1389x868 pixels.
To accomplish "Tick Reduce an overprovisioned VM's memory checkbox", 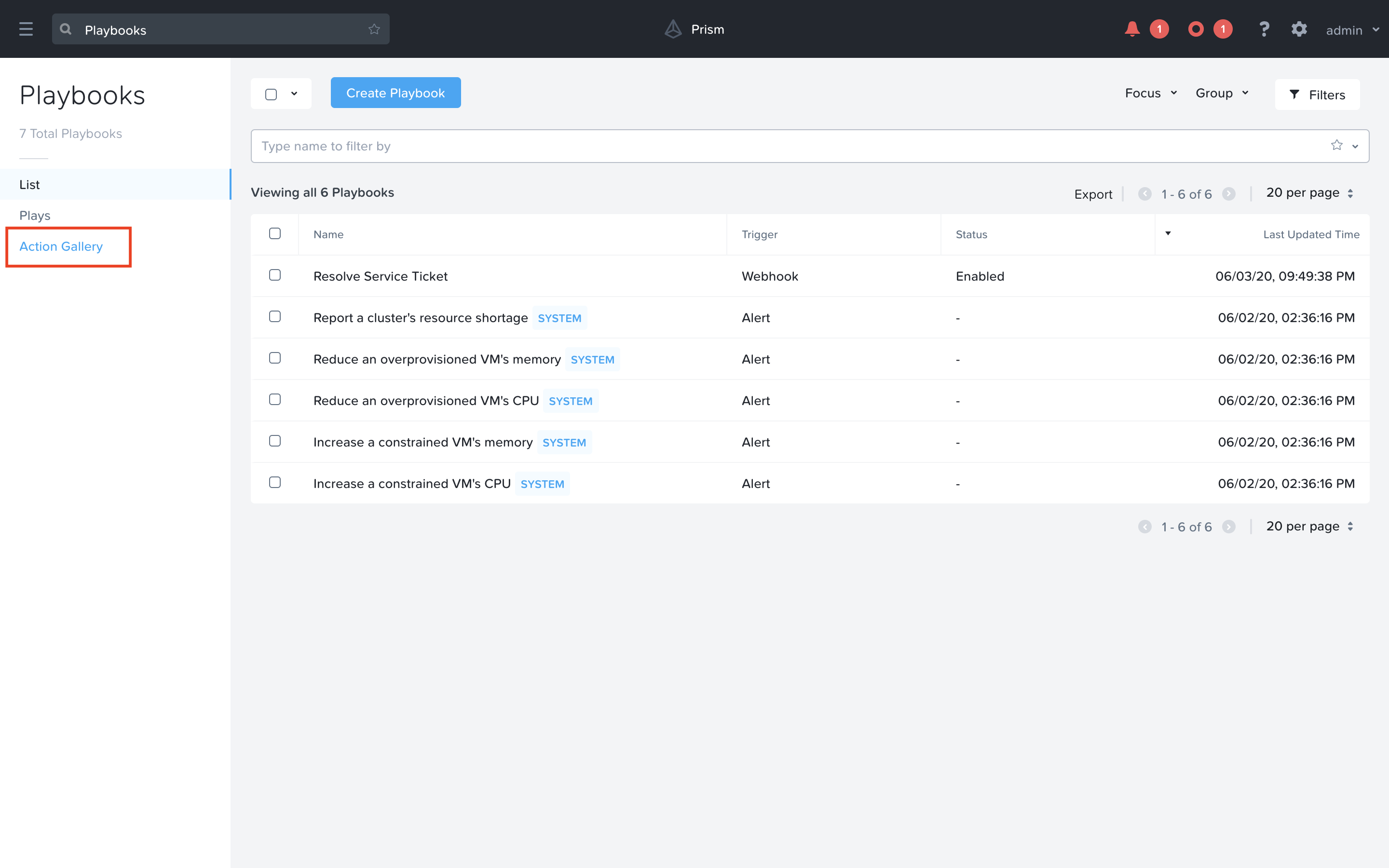I will [275, 358].
